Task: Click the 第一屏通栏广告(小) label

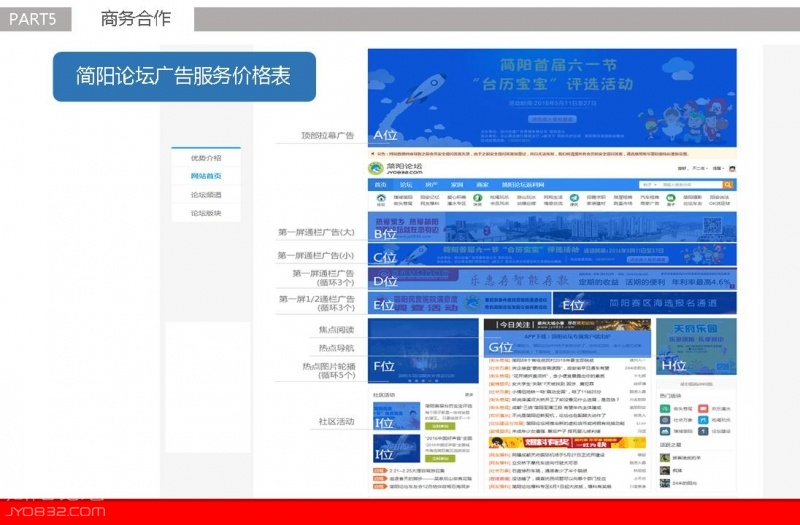Action: coord(316,256)
